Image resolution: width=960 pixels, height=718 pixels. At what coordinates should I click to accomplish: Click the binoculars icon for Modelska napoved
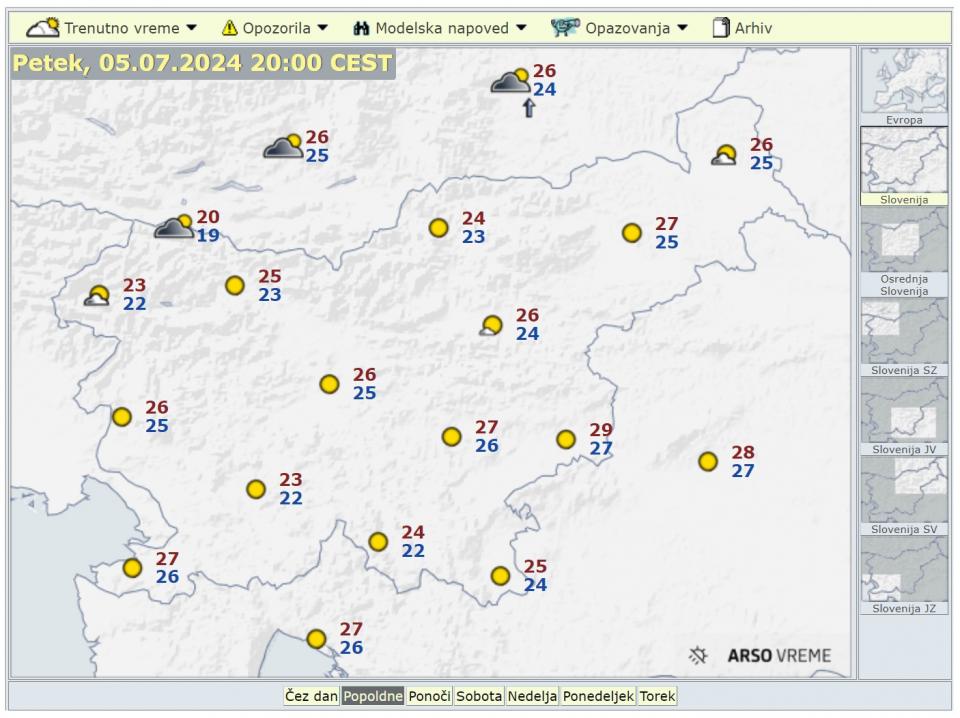pos(361,28)
